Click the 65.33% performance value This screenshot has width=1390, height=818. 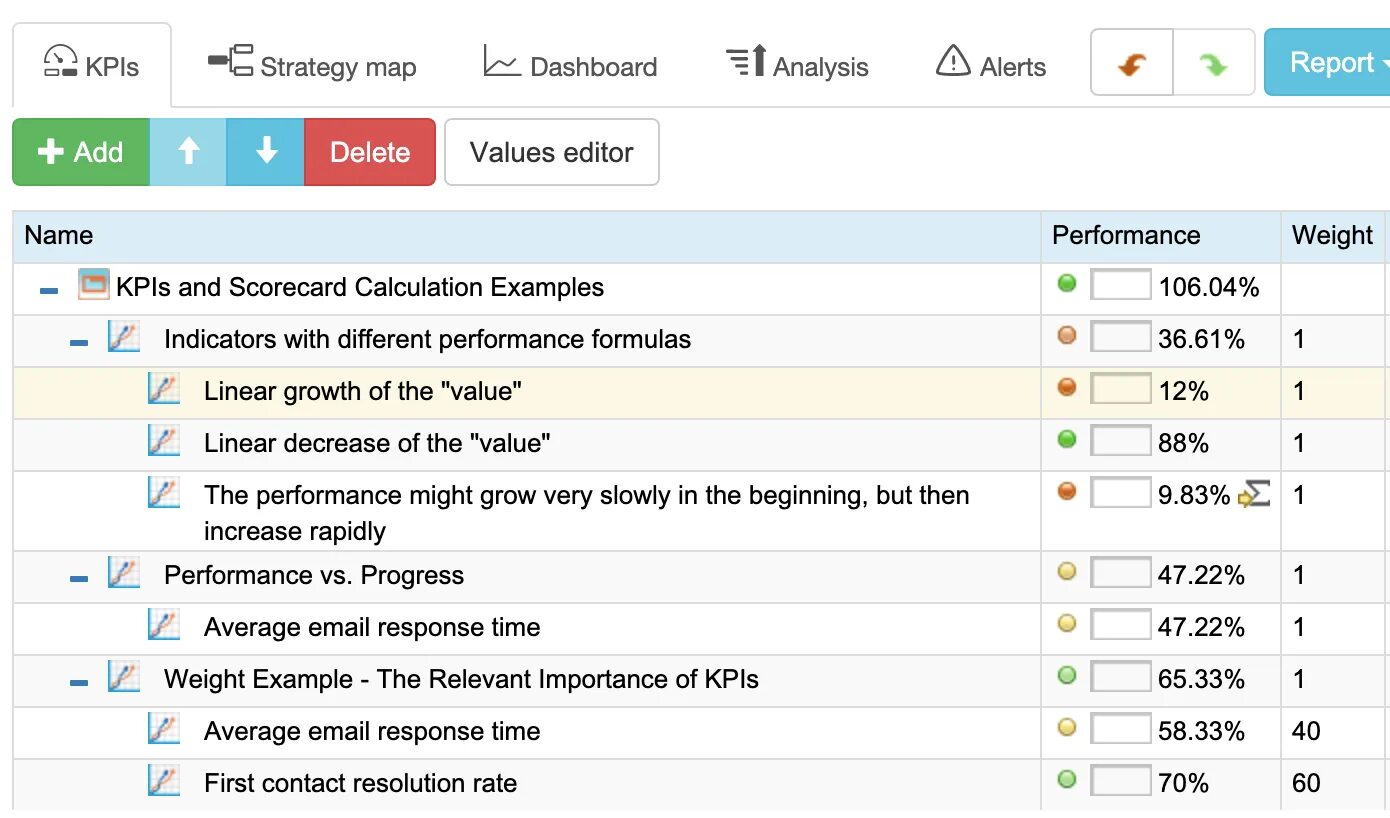(x=1202, y=680)
